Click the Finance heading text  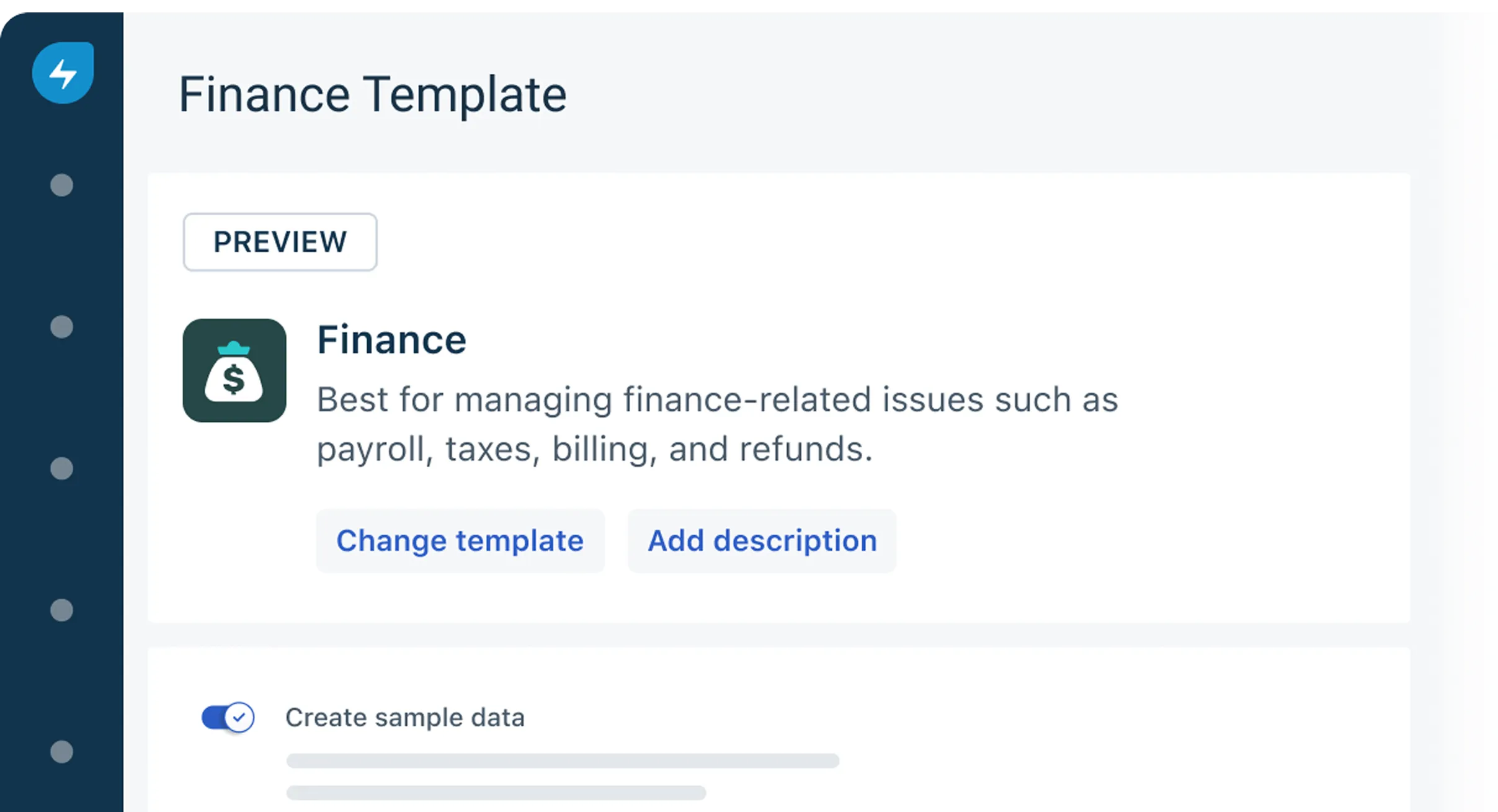point(391,340)
